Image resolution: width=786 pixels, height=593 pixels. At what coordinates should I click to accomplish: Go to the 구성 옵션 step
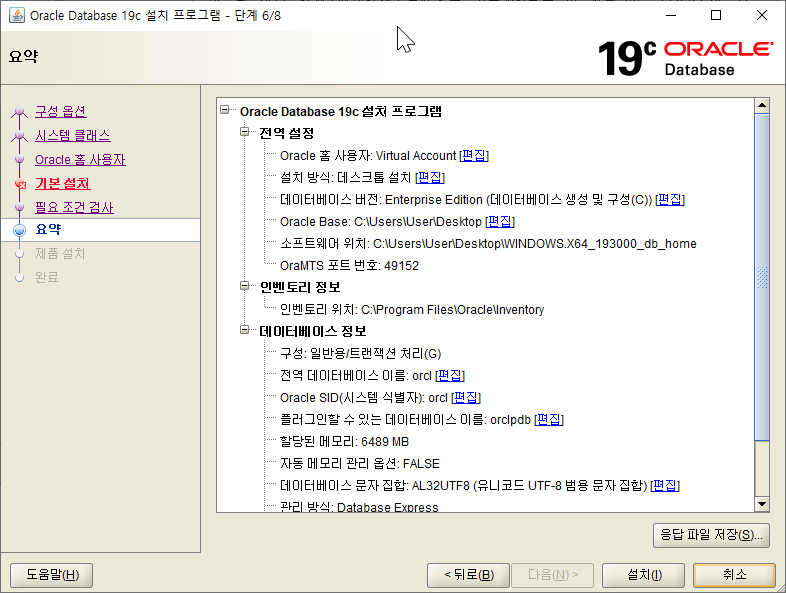click(61, 111)
